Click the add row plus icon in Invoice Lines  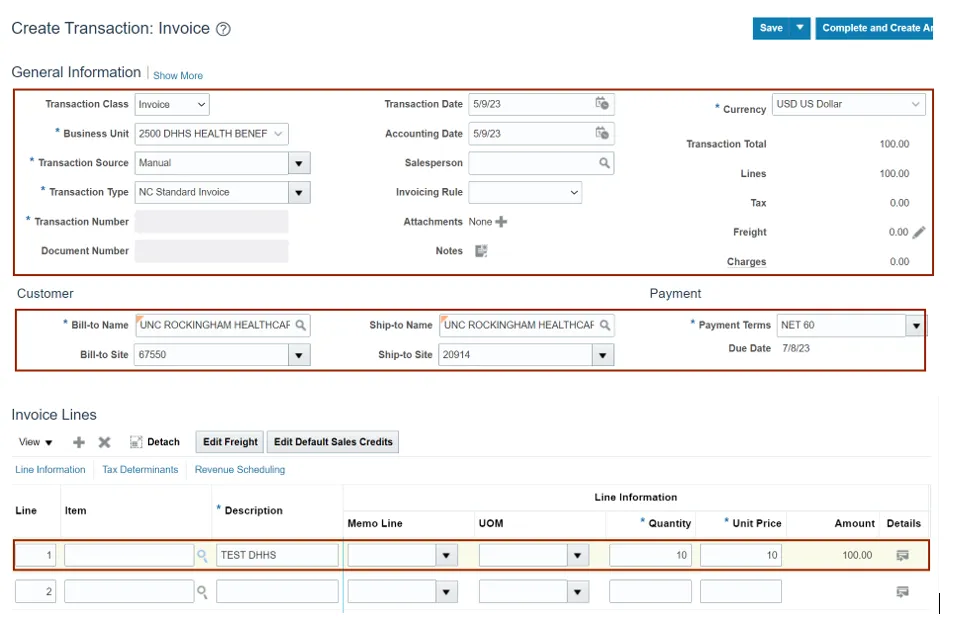(x=79, y=442)
